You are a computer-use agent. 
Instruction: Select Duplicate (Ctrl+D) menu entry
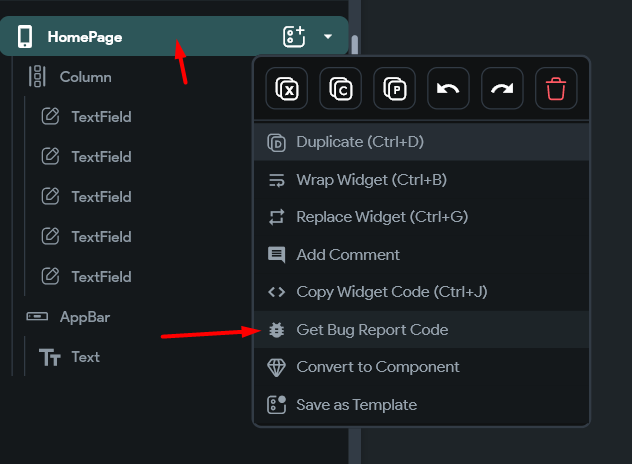(x=421, y=142)
